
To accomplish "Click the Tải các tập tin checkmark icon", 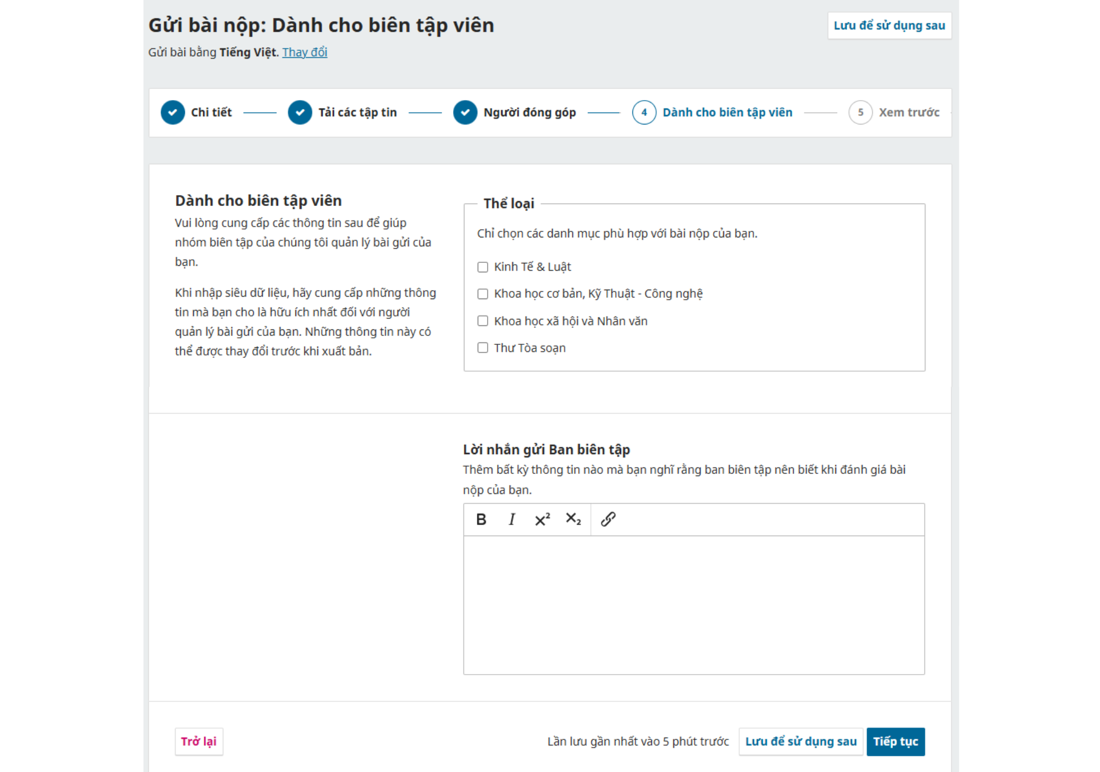I will point(300,113).
